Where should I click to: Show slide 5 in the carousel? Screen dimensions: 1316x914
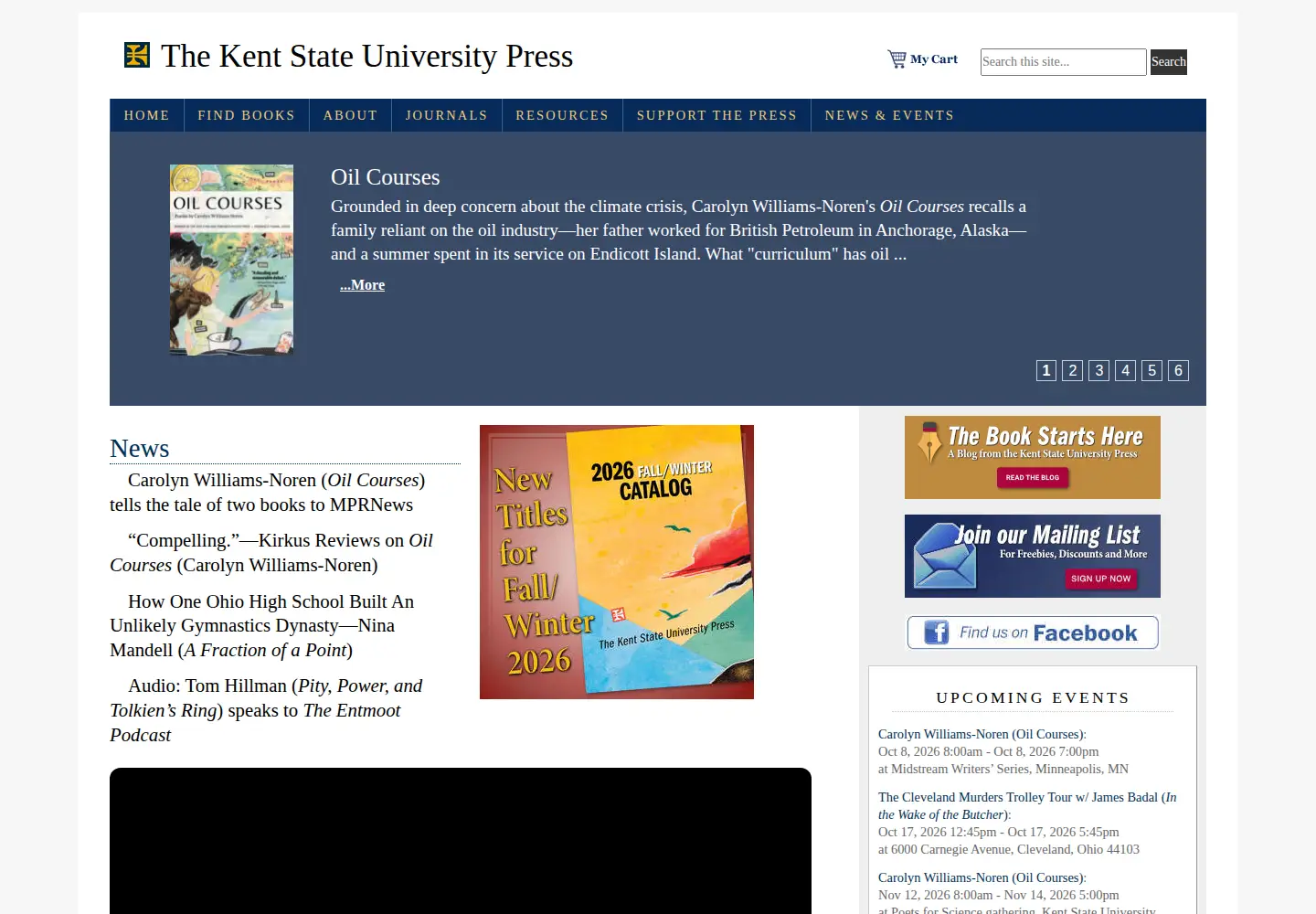pos(1152,370)
